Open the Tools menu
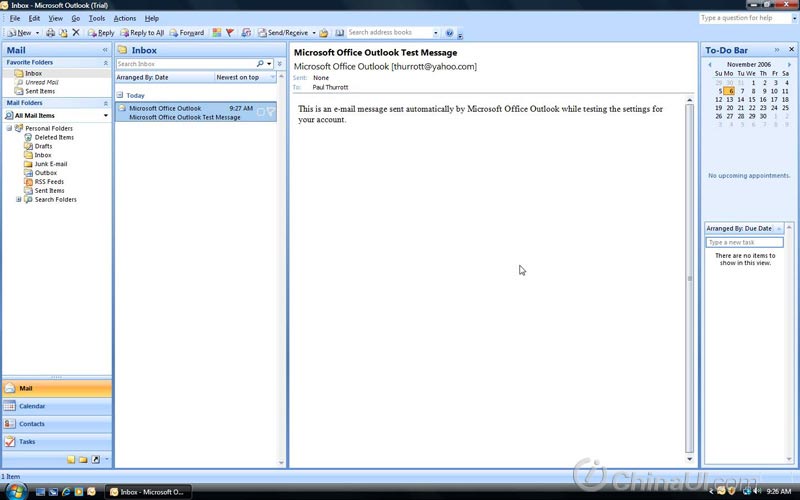This screenshot has height=500, width=800. (x=96, y=18)
